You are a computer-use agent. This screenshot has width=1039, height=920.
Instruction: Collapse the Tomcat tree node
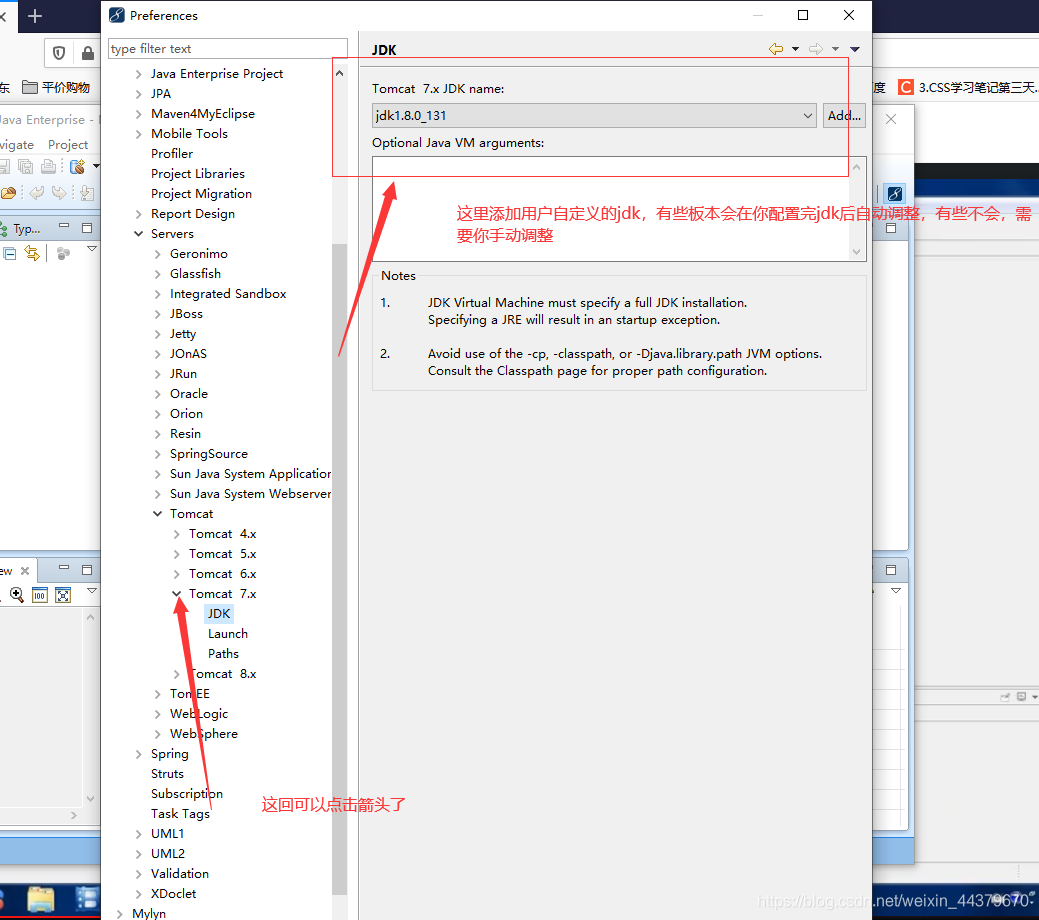pos(158,514)
